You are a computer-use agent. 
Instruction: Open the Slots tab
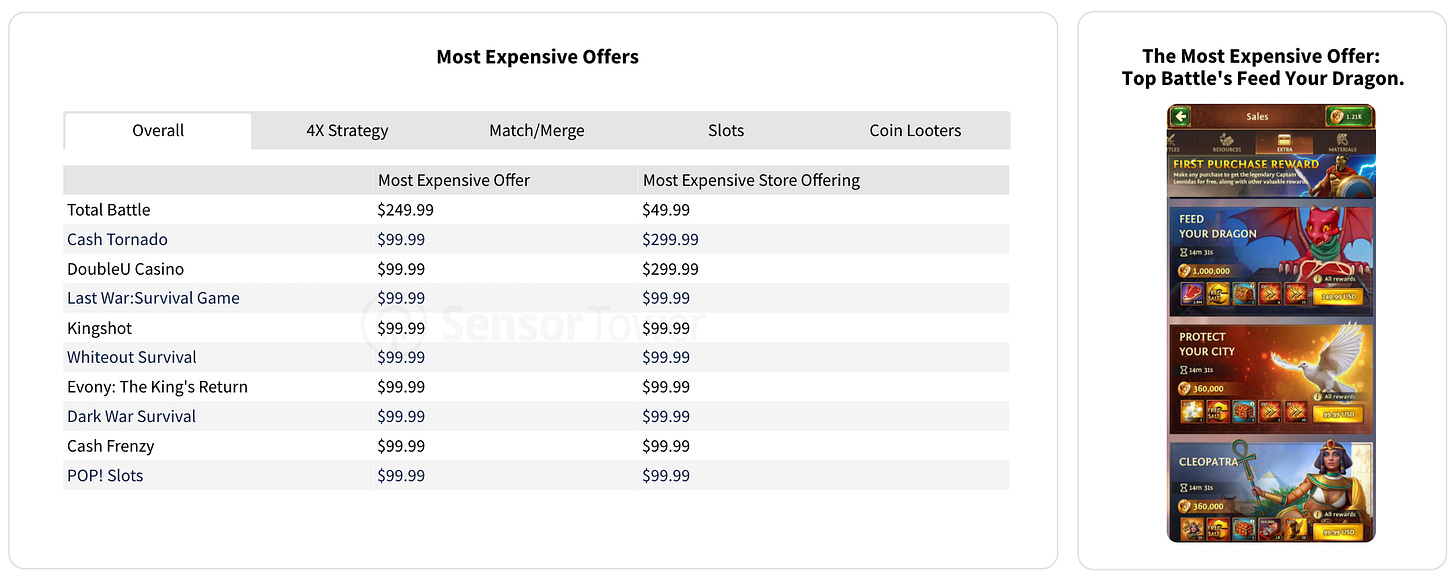tap(726, 130)
